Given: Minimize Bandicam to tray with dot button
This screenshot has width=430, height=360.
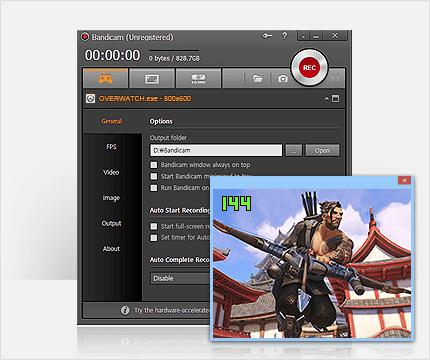Looking at the screenshot, I should 303,36.
